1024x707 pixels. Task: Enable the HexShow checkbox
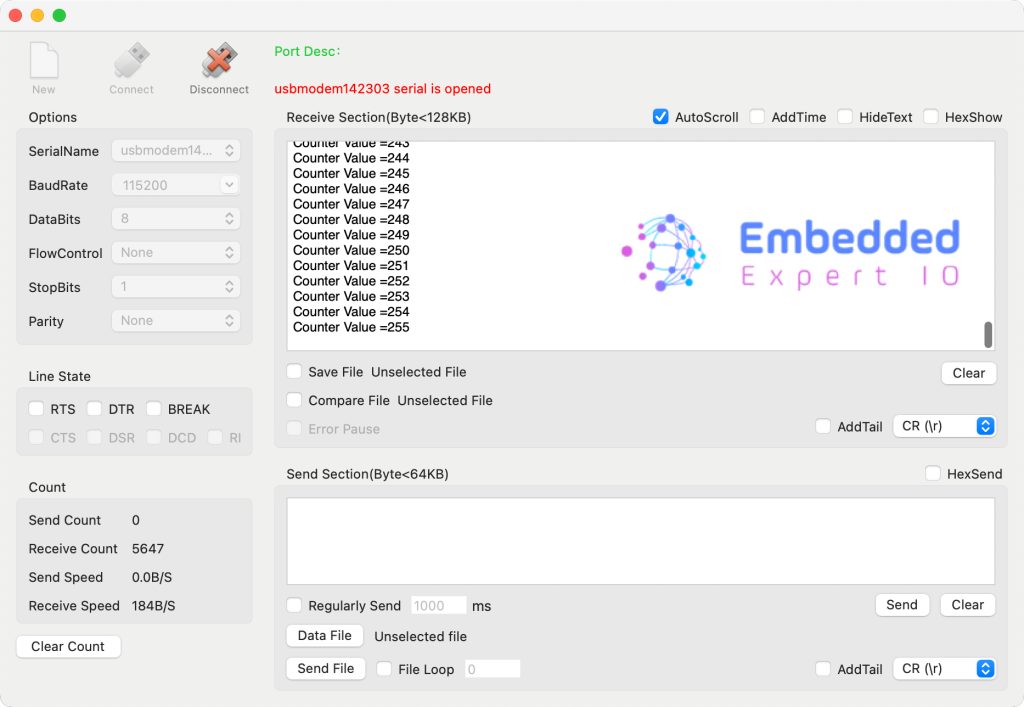[931, 117]
